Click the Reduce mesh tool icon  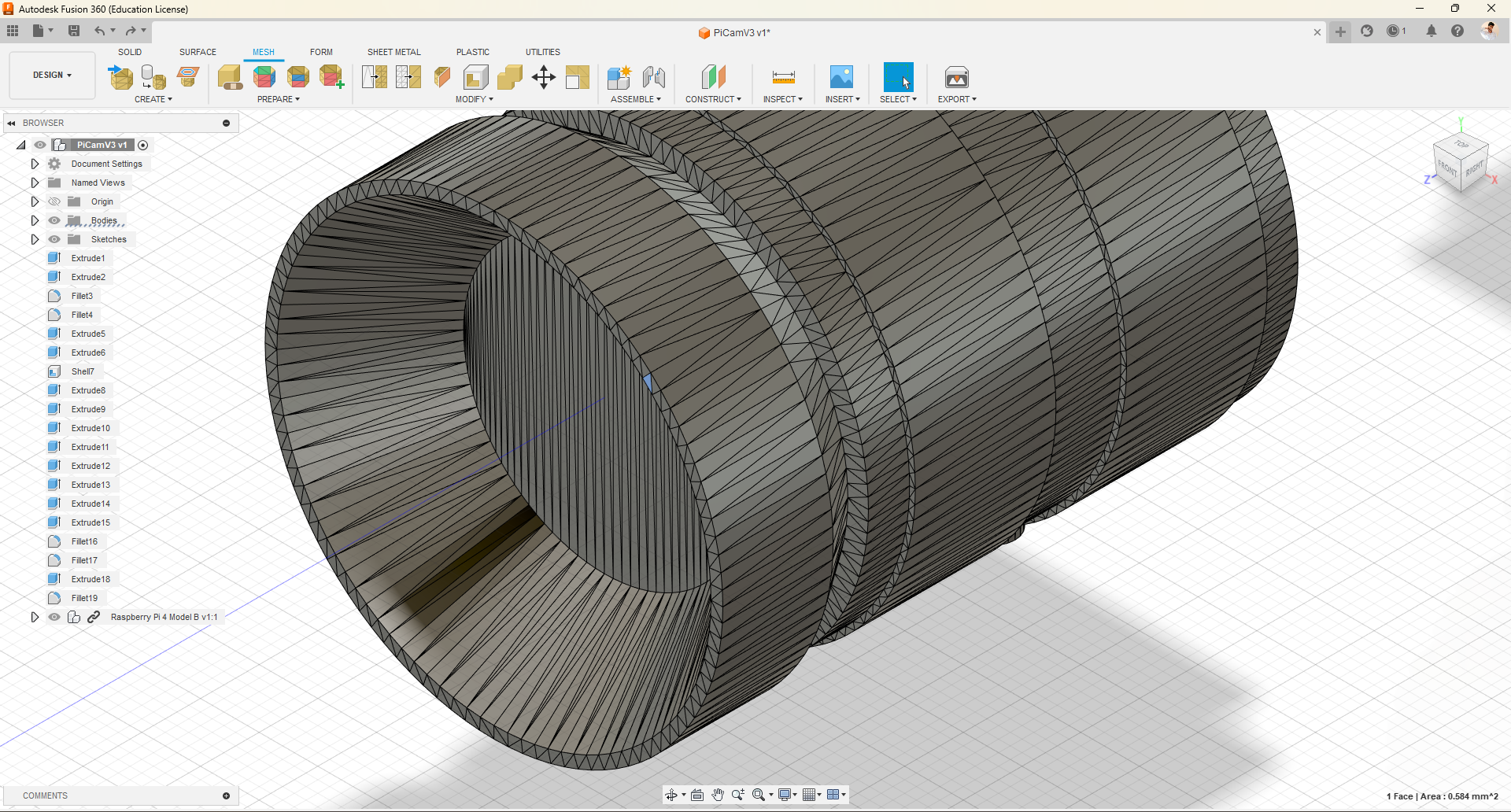tap(408, 77)
